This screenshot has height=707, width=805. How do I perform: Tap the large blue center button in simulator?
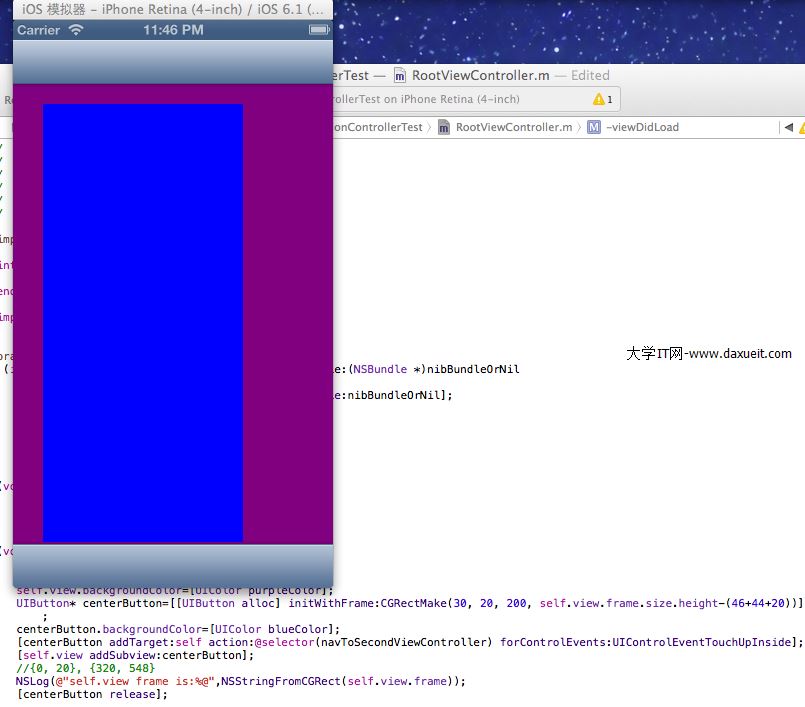point(143,322)
